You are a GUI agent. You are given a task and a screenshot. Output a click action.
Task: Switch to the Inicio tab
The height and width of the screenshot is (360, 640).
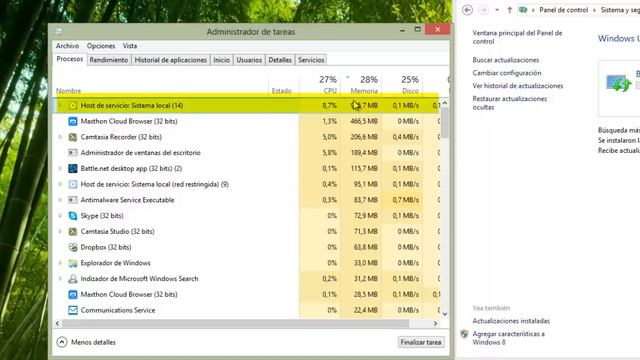coord(222,60)
